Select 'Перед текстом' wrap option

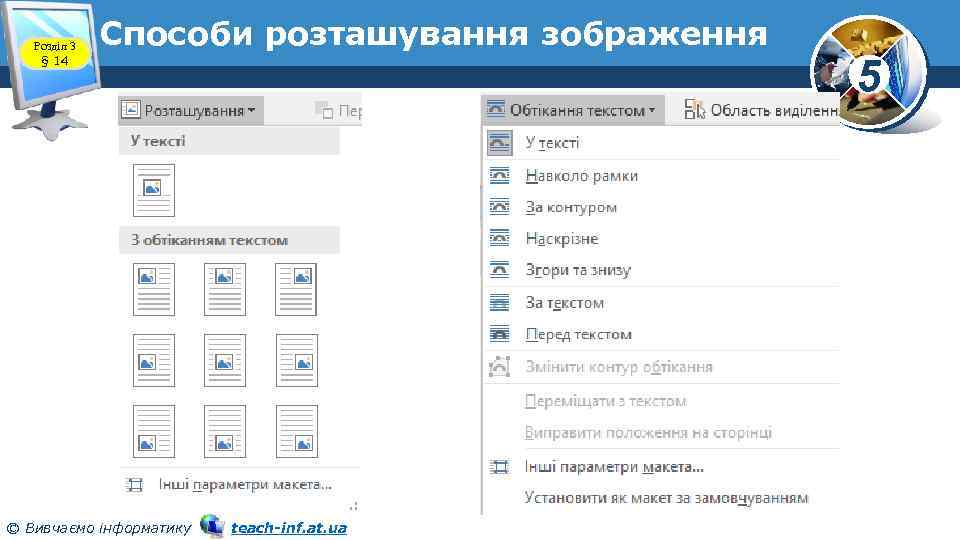[x=661, y=335]
